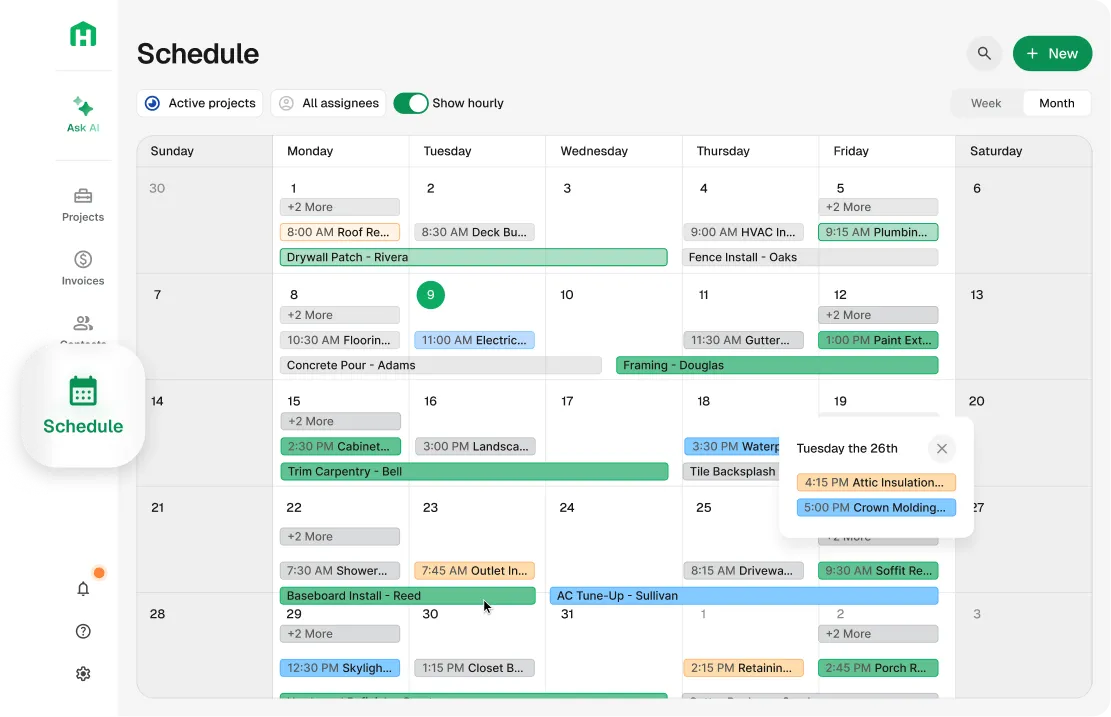Open the All assignees filter
This screenshot has height=717, width=1111.
[328, 102]
